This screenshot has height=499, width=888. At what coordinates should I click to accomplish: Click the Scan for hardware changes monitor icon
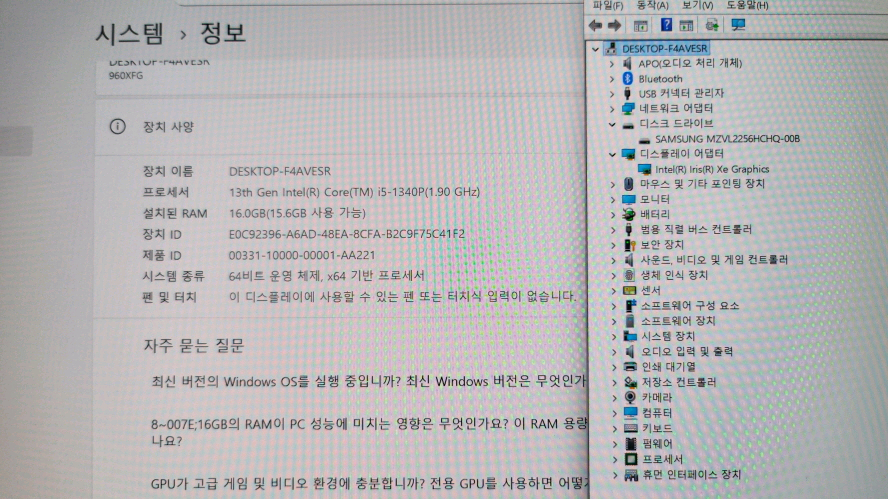(738, 24)
